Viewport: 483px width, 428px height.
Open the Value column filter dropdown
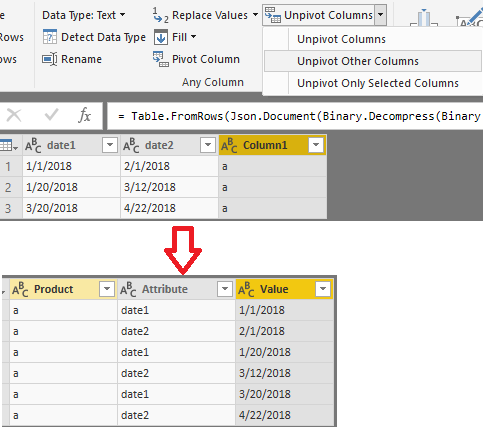[323, 289]
